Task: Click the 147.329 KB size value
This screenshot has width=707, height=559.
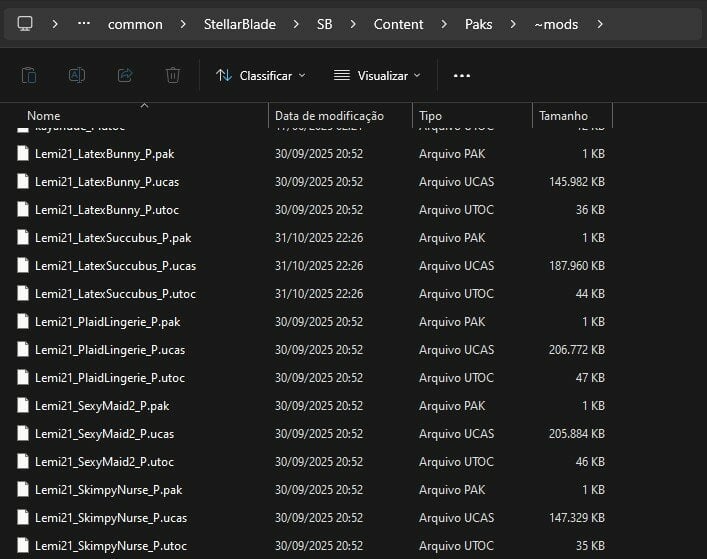Action: [x=577, y=518]
